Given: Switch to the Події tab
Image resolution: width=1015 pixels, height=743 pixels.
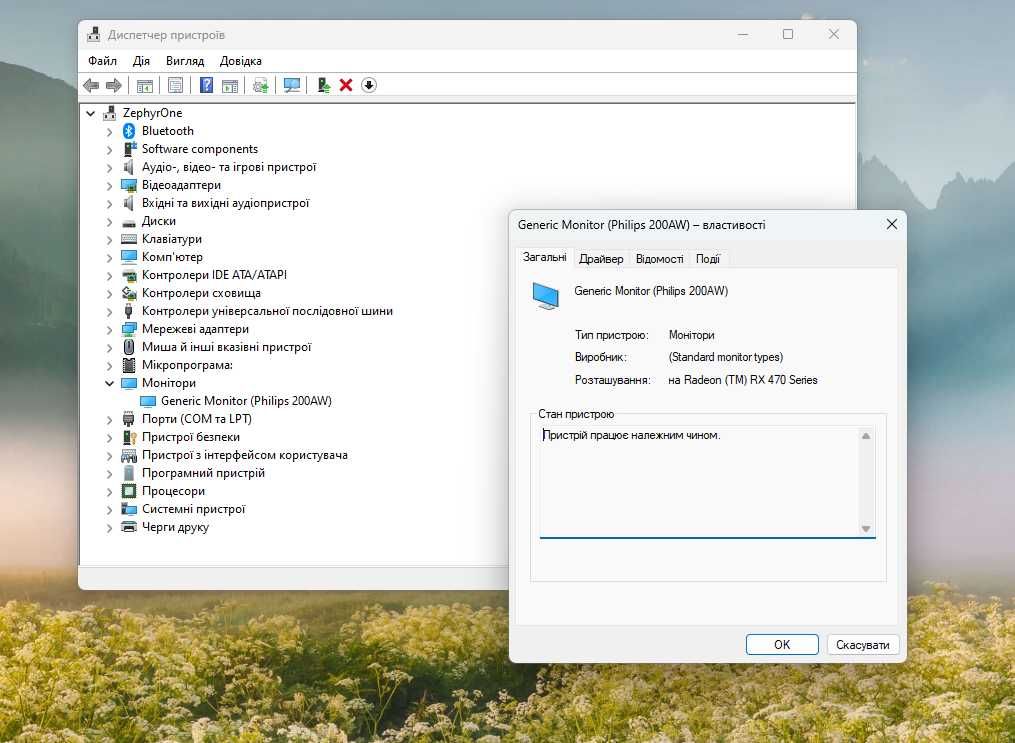Looking at the screenshot, I should click(x=708, y=259).
